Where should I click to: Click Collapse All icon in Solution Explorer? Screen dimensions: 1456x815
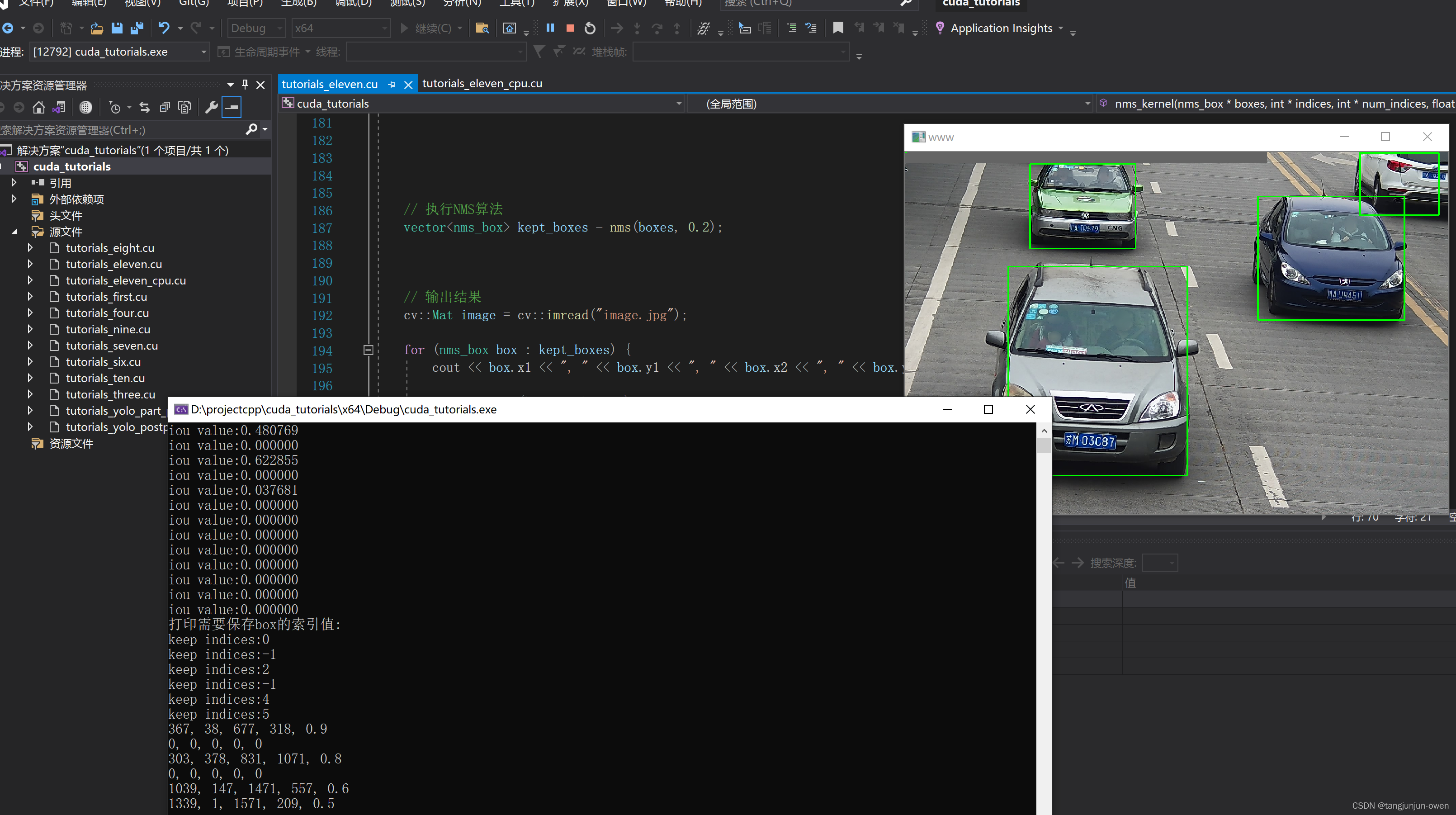[x=165, y=107]
